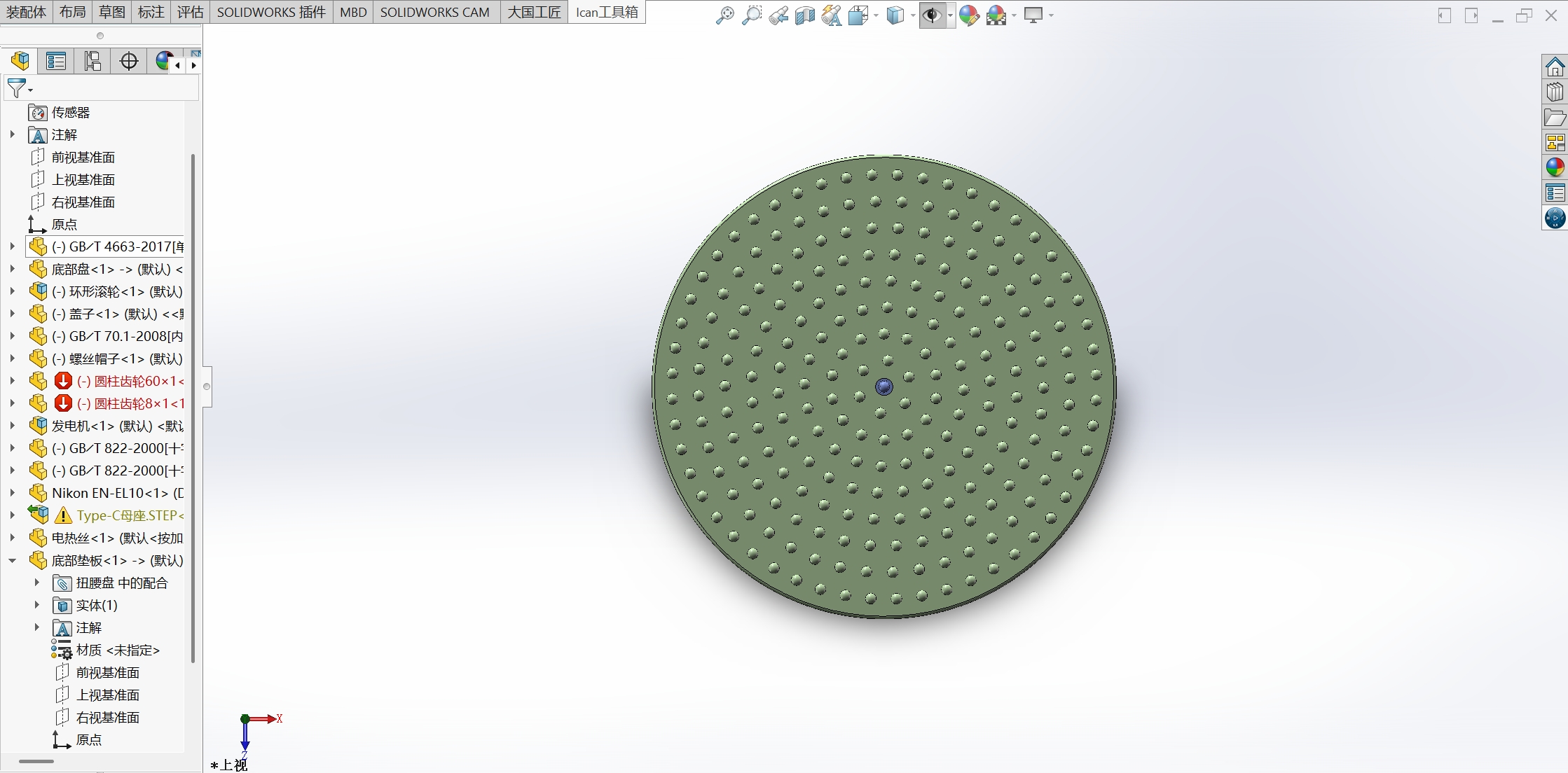
Task: Expand 扭腰盘 中的配合 folder
Action: click(36, 583)
